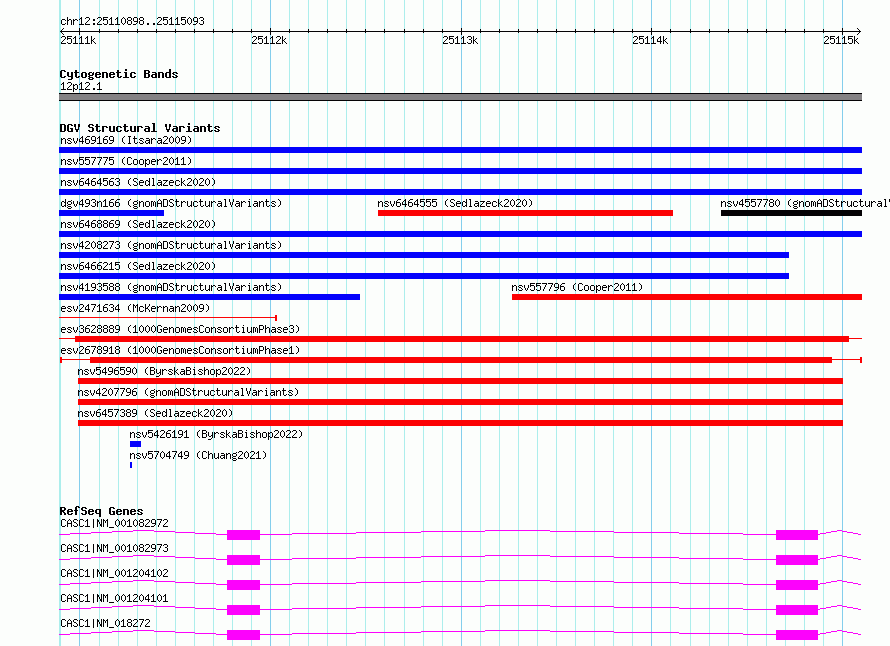Select the right magenta exon of NM_001204102
The image size is (890, 646).
coord(797,585)
